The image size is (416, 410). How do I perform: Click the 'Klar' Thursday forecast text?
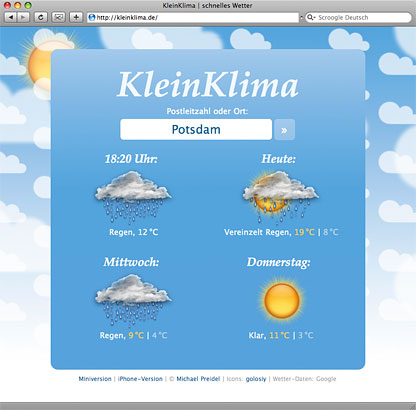tap(257, 336)
